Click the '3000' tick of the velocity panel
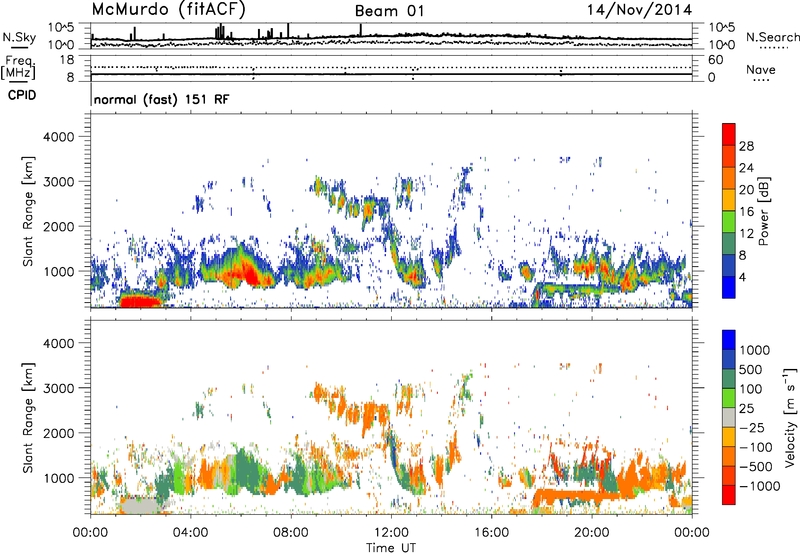 59,388
